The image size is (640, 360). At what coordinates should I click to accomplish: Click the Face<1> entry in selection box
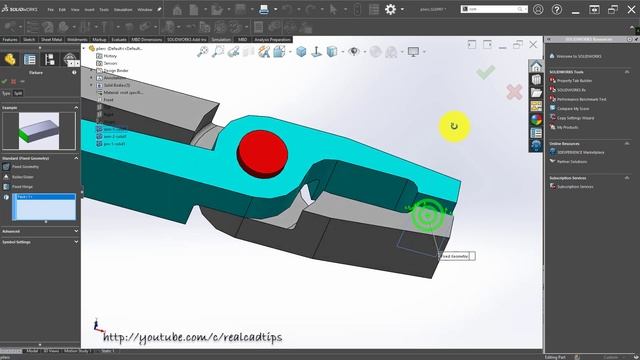(45, 197)
